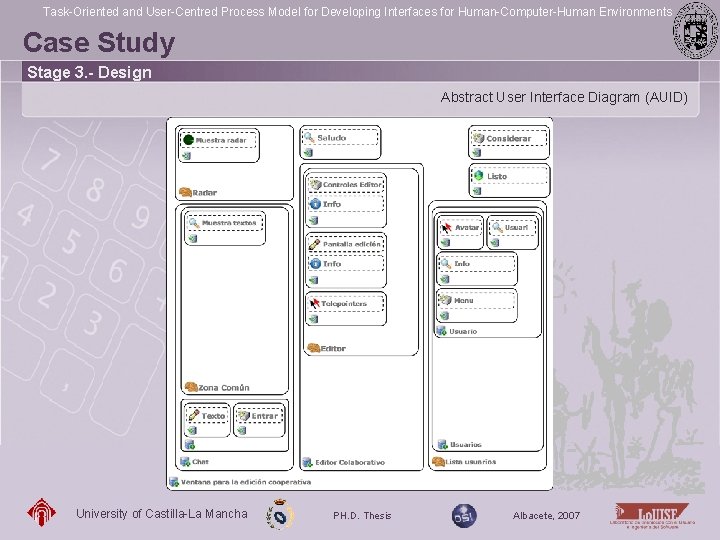Click the Usuario container icon
Screen dimensions: 720x540
pos(441,330)
